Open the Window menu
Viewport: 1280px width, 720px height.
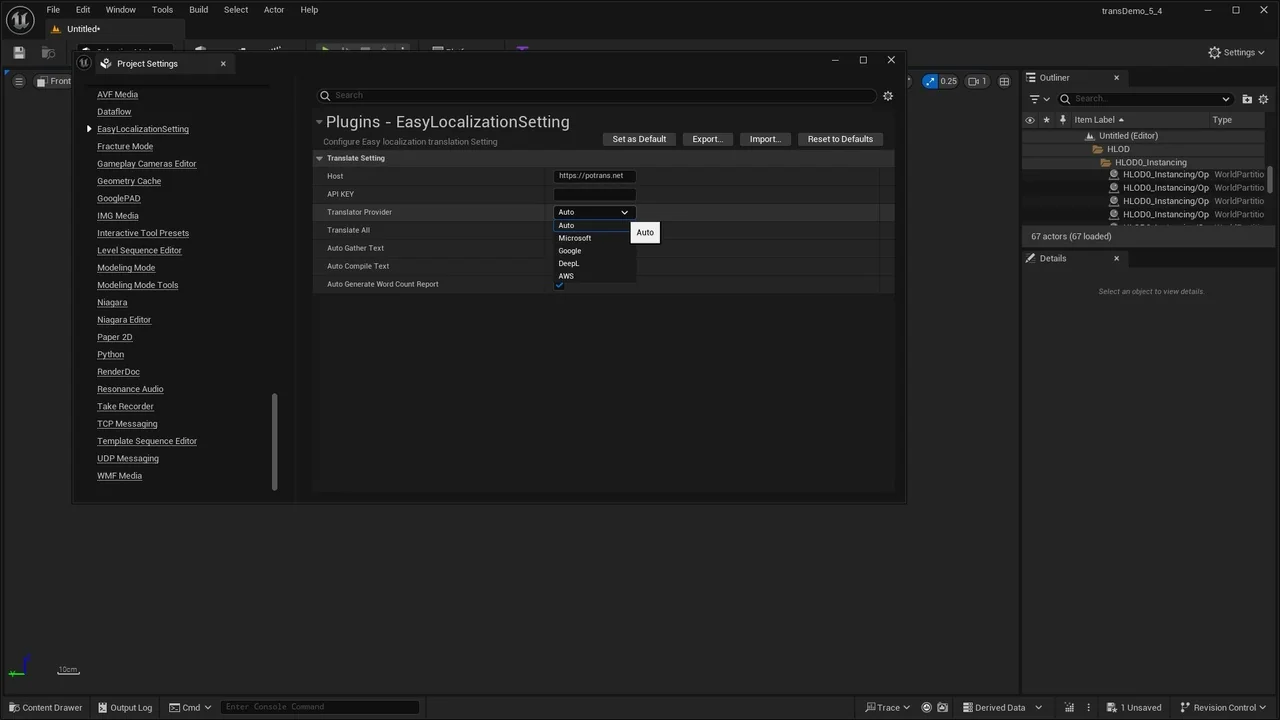tap(120, 10)
